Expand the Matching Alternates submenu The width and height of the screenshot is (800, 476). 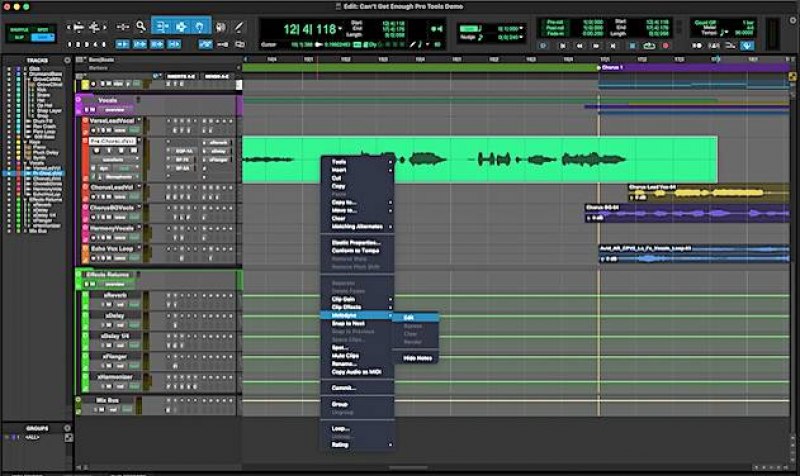pyautogui.click(x=390, y=227)
